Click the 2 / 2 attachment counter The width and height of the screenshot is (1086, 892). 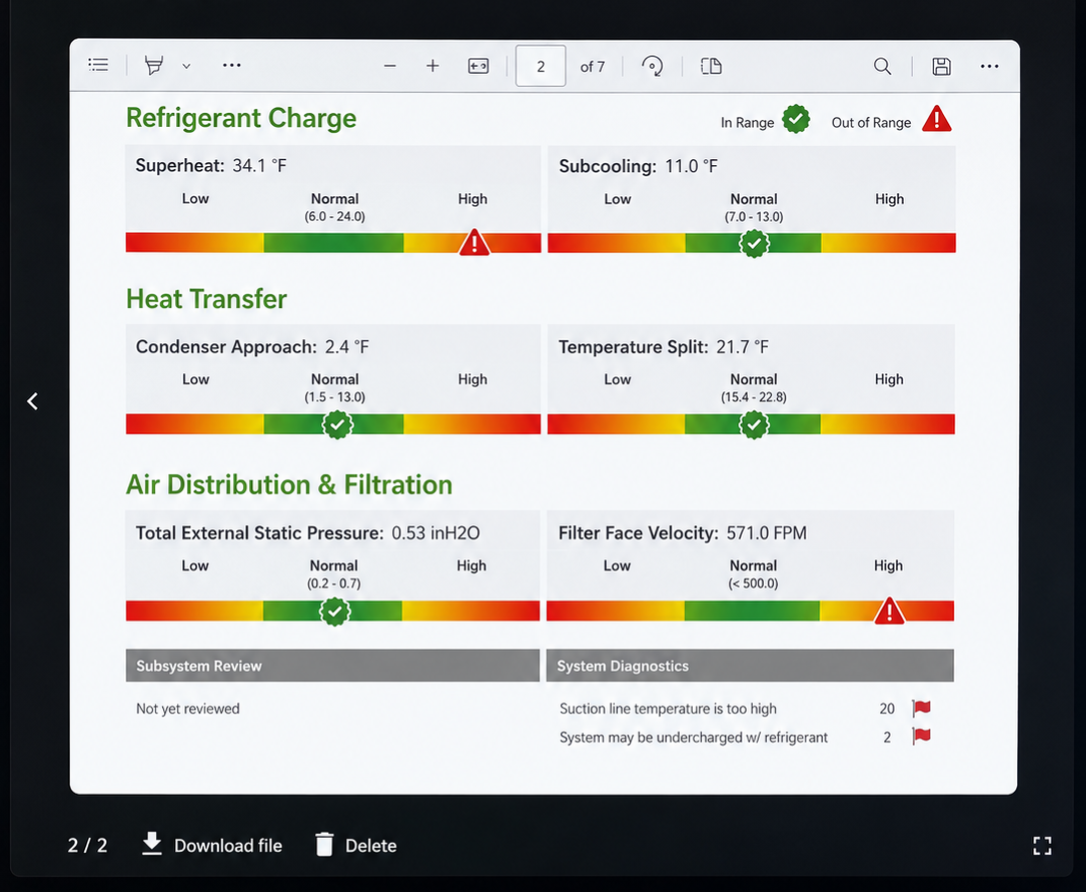tap(87, 845)
